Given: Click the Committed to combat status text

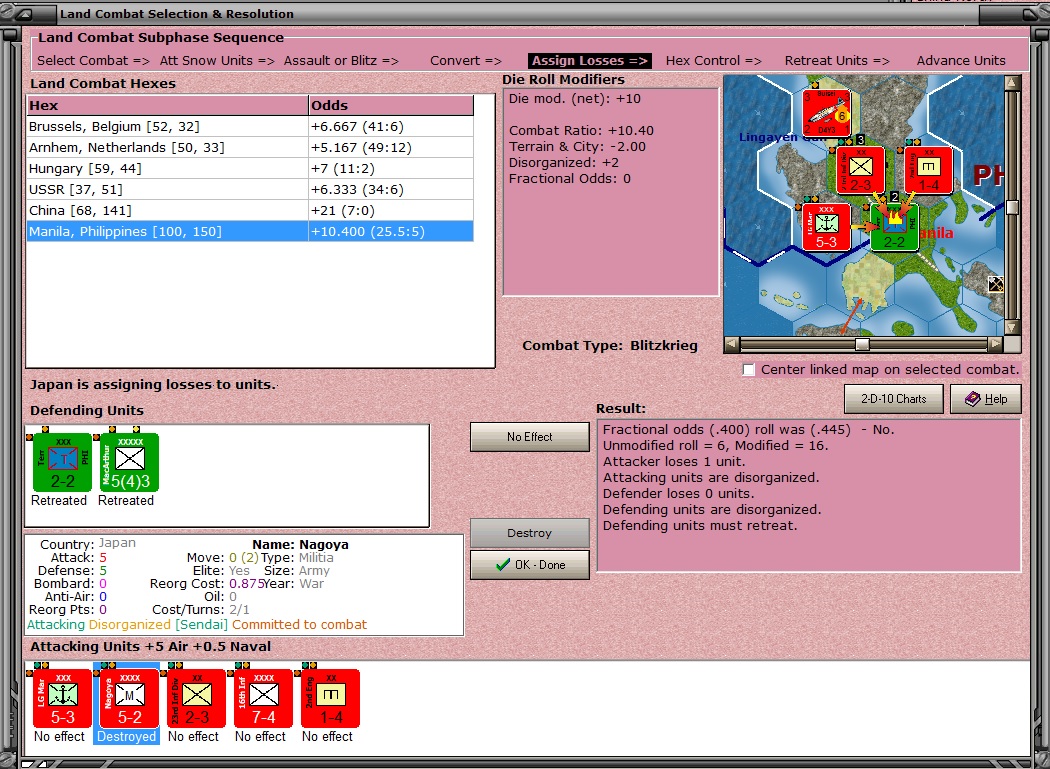Looking at the screenshot, I should [299, 624].
